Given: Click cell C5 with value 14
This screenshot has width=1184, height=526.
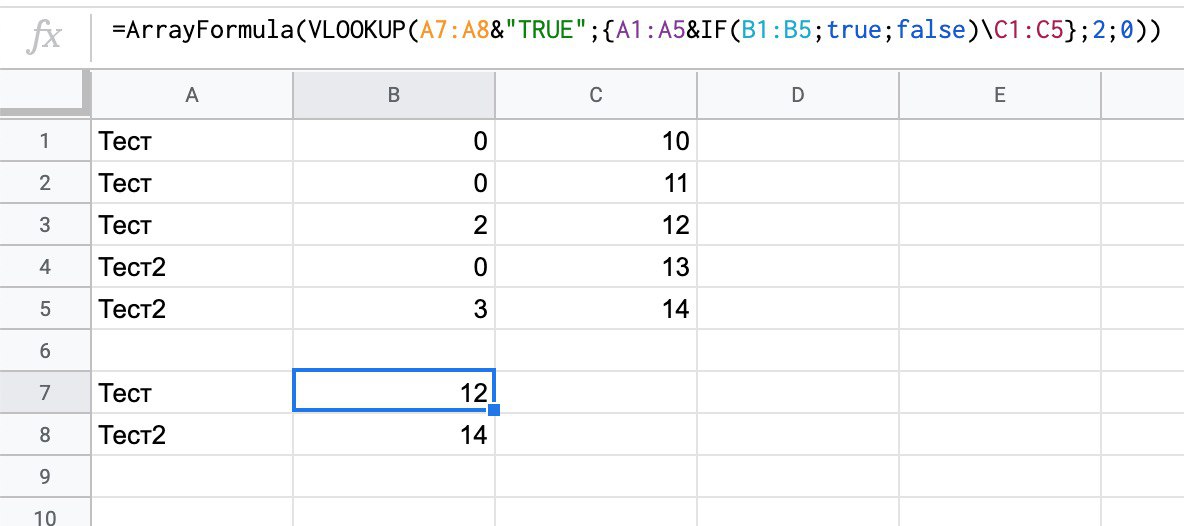Looking at the screenshot, I should (x=596, y=309).
